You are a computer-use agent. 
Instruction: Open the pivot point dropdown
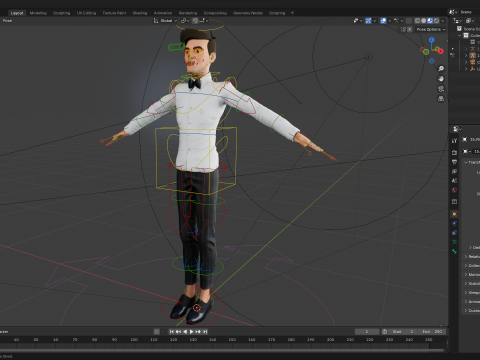click(185, 21)
